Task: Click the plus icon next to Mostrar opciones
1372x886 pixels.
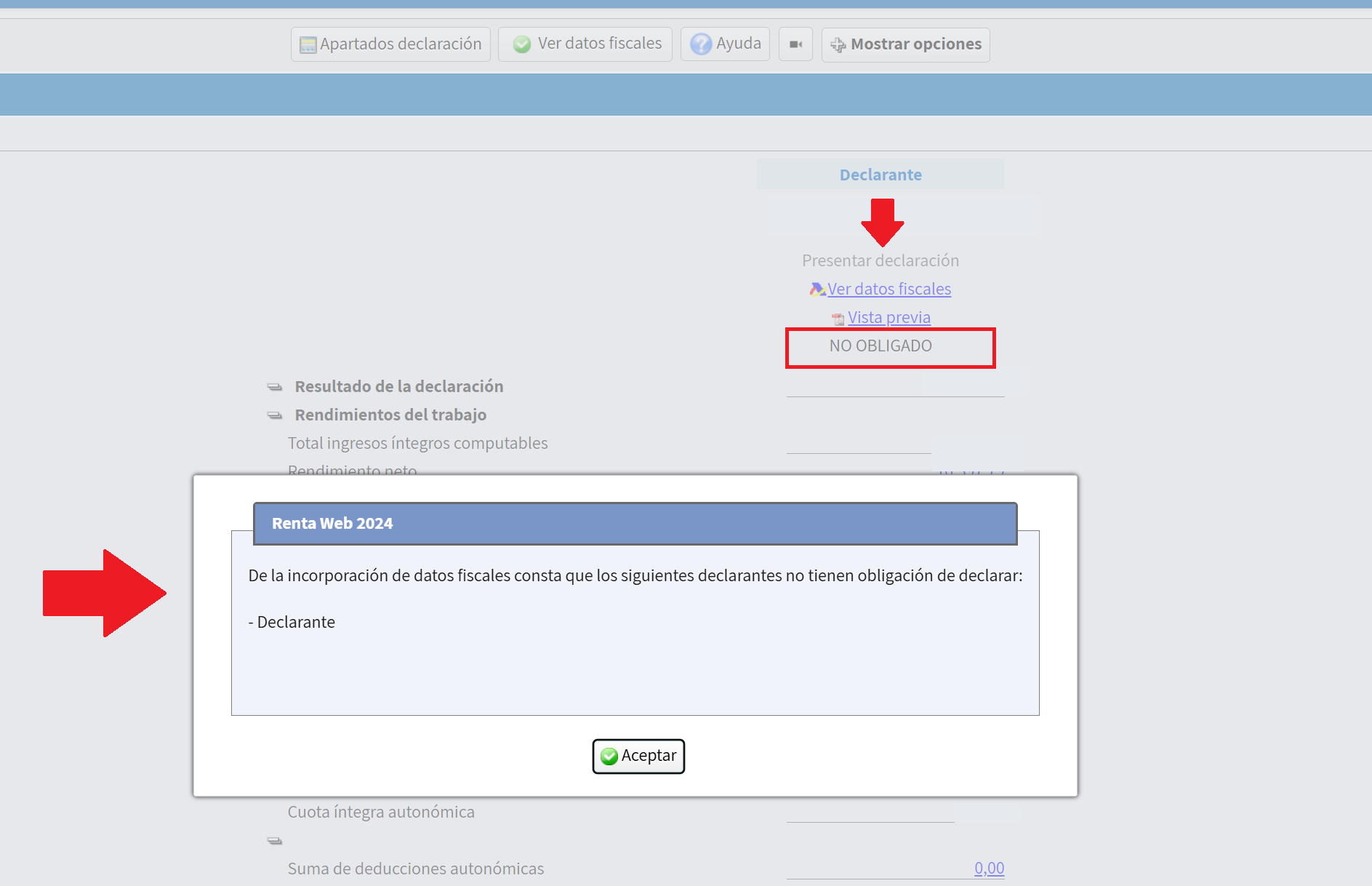Action: [x=838, y=44]
